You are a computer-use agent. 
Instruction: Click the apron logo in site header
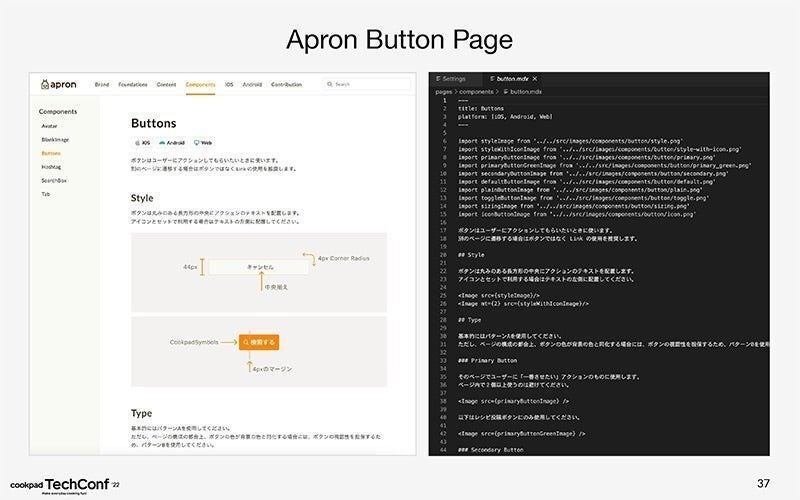(59, 84)
